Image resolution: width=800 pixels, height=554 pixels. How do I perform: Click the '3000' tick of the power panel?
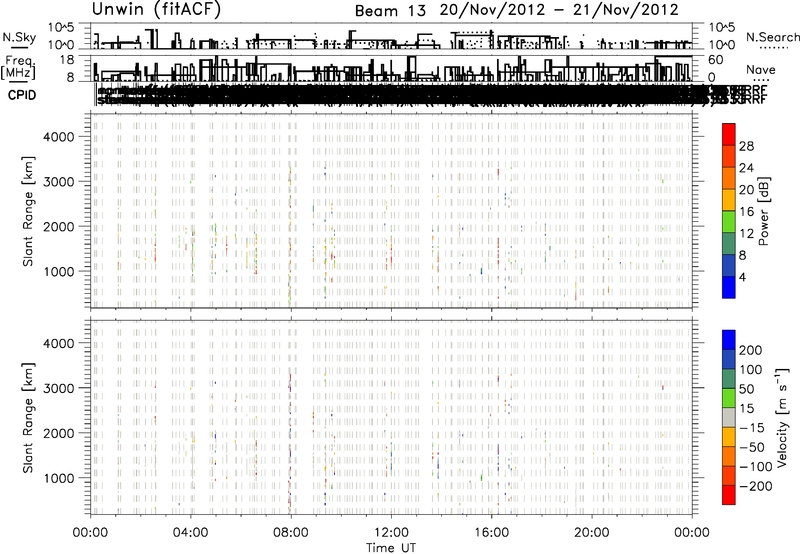tap(59, 182)
